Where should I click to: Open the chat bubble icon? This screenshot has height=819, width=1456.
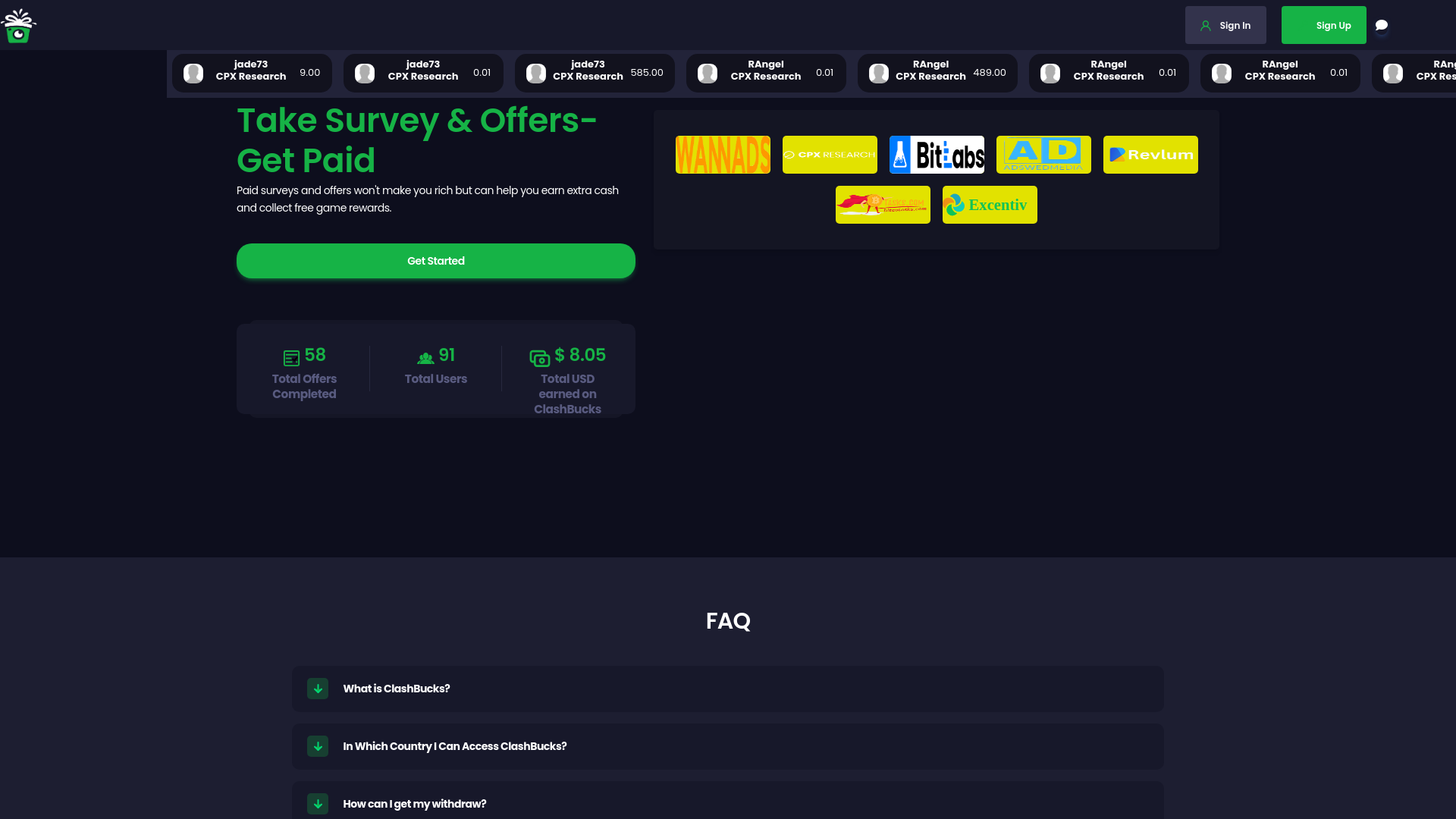[x=1382, y=26]
